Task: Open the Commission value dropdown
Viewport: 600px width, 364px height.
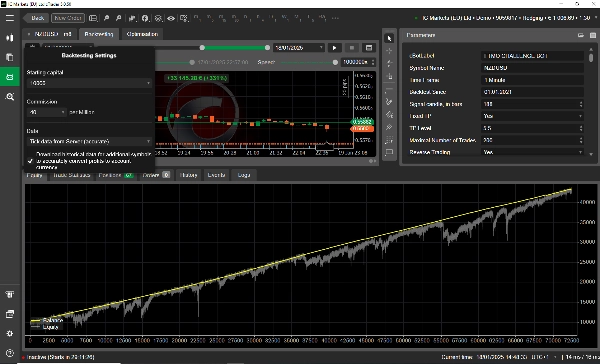Action: click(x=47, y=112)
